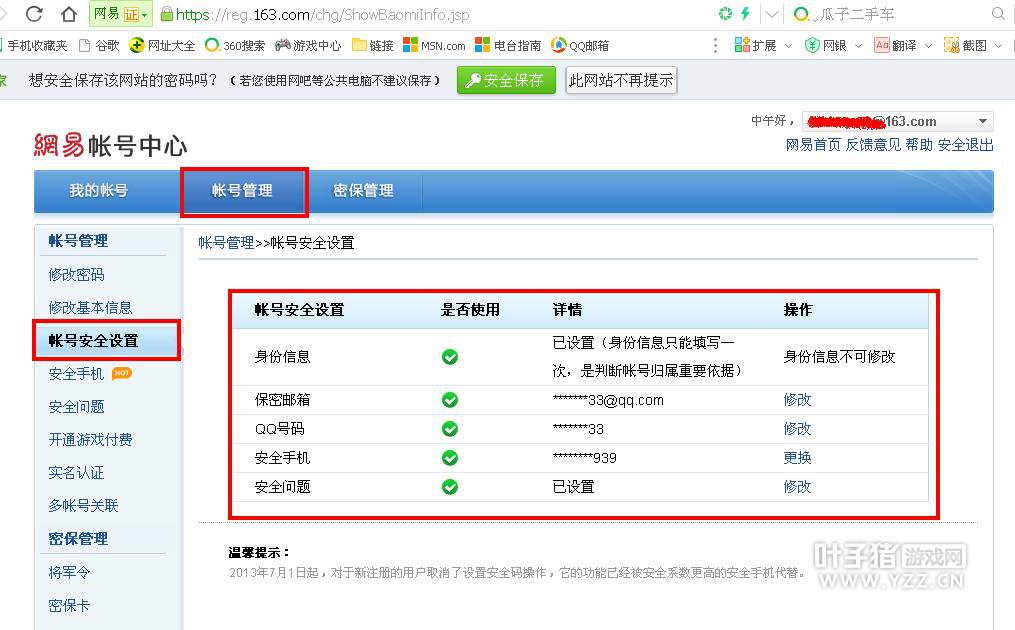Open the QQ邮箱 bookmark
This screenshot has height=630, width=1015.
(580, 45)
